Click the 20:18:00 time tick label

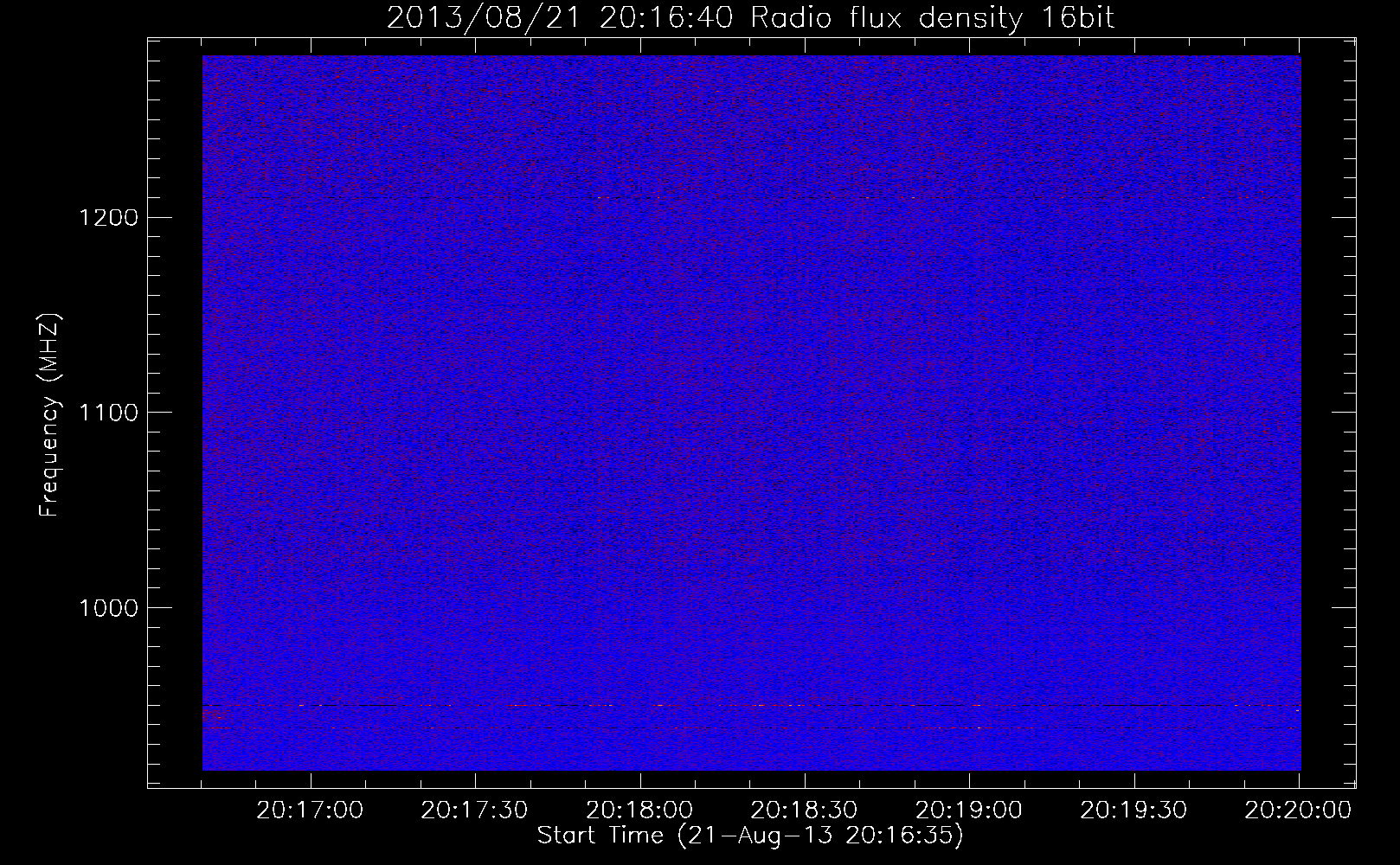pyautogui.click(x=639, y=811)
